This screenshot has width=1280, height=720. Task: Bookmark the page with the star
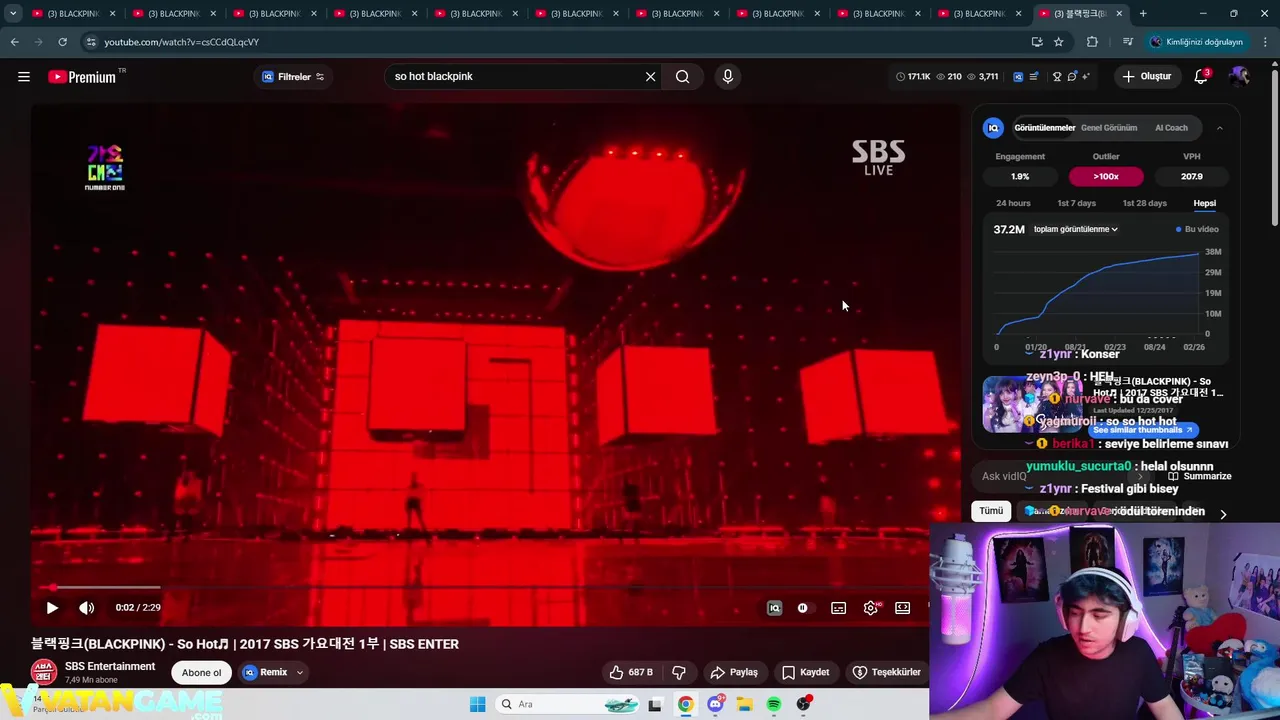[x=1059, y=42]
